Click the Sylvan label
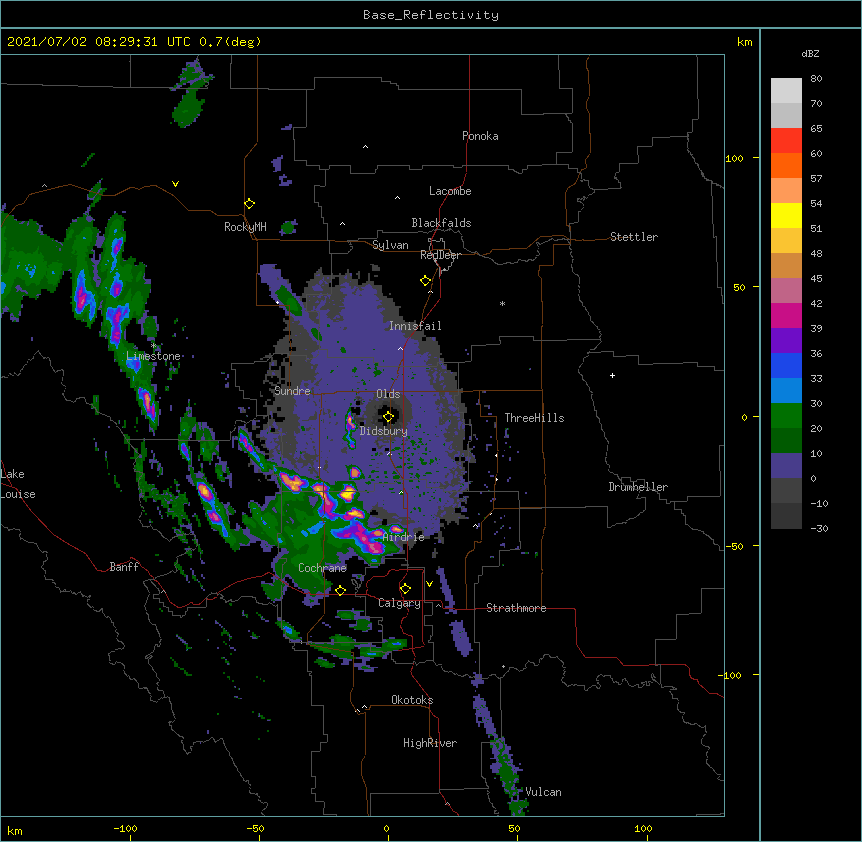The height and width of the screenshot is (842, 862). pos(390,245)
